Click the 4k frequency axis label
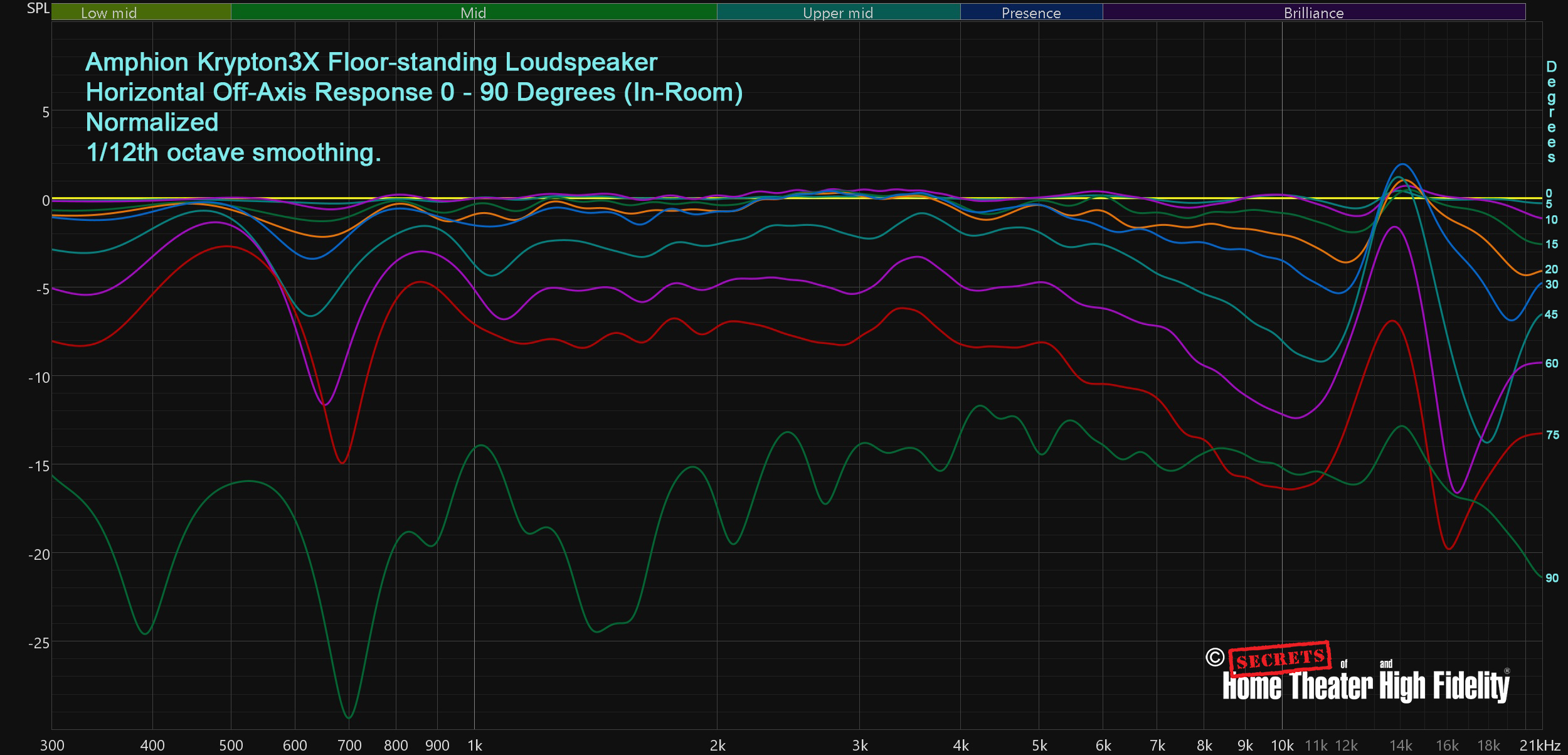The image size is (1568, 755). point(961,746)
